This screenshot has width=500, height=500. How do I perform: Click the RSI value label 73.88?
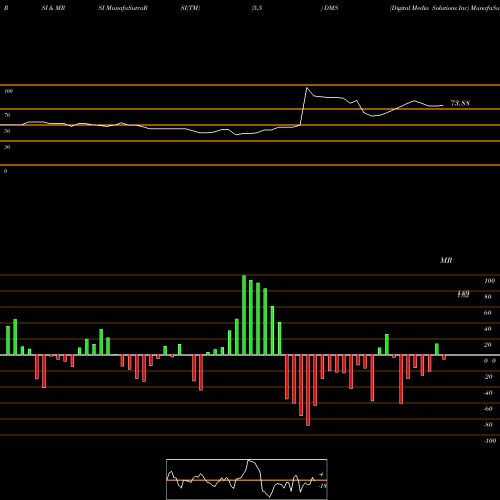click(460, 103)
